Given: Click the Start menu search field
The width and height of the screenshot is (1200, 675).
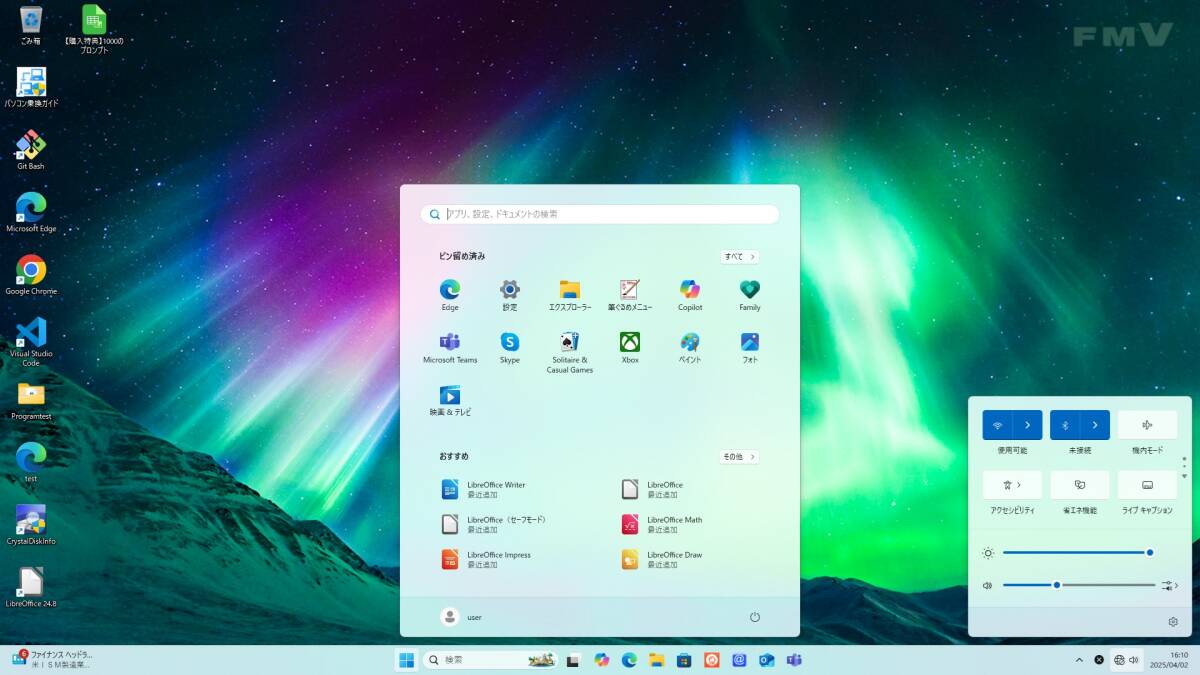Looking at the screenshot, I should (600, 214).
